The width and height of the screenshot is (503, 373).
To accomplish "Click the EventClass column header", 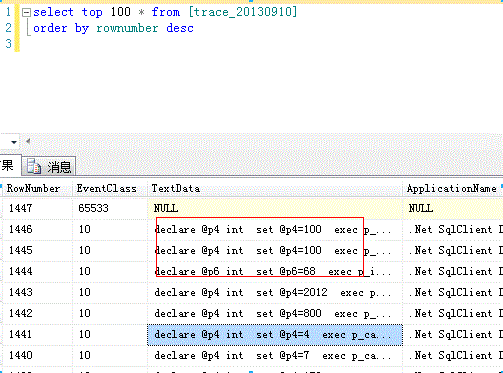I will point(110,189).
